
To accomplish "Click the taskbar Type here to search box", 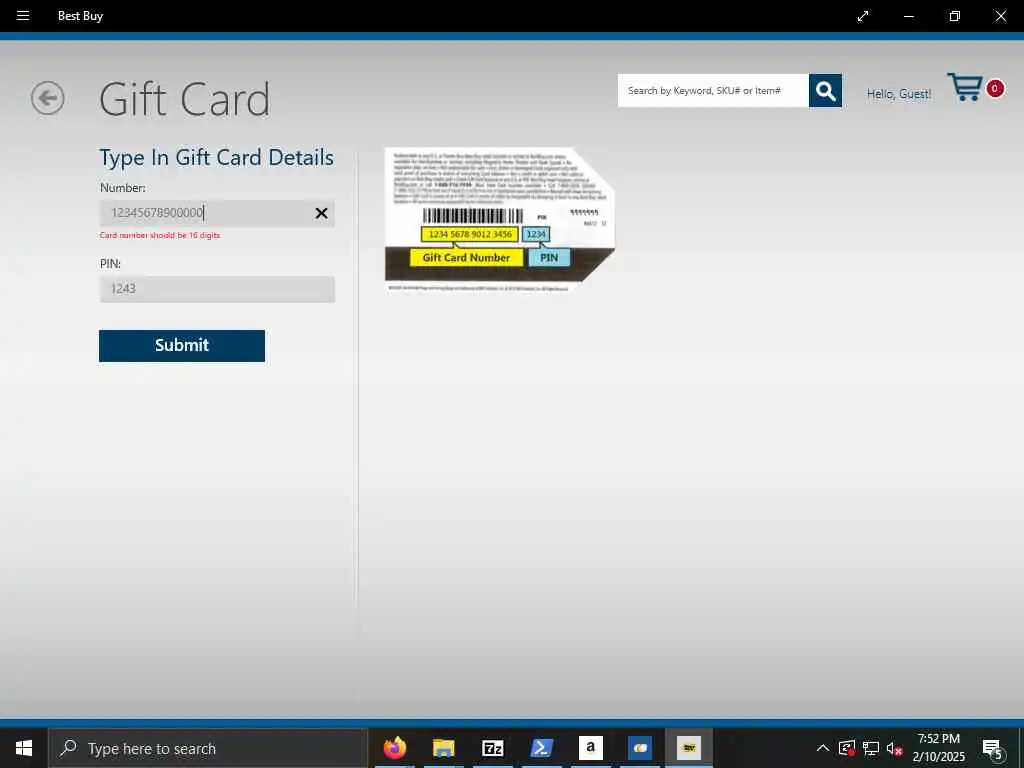I will 208,748.
